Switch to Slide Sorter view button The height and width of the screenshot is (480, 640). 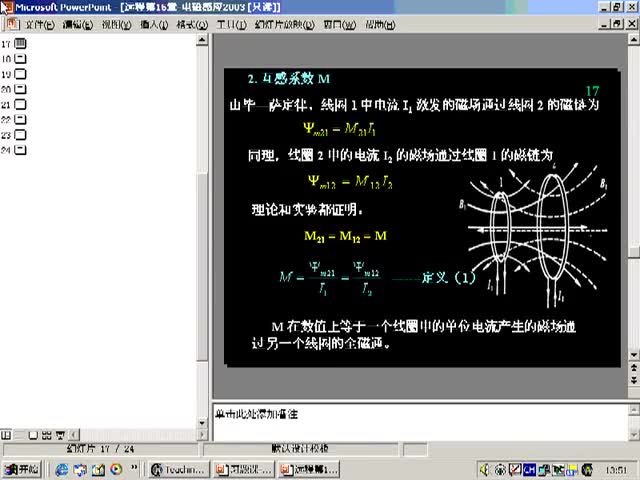[x=47, y=435]
